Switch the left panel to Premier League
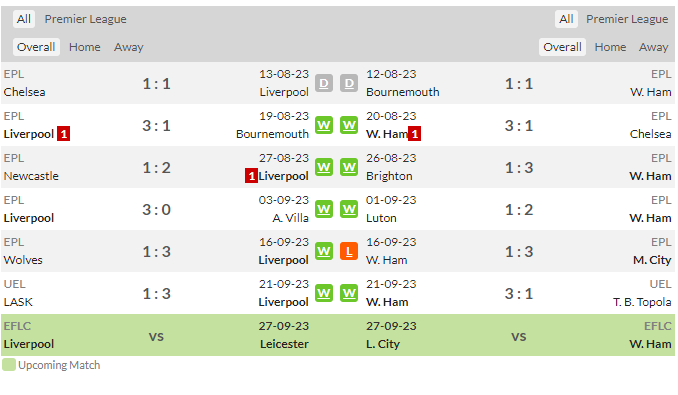 [x=86, y=19]
